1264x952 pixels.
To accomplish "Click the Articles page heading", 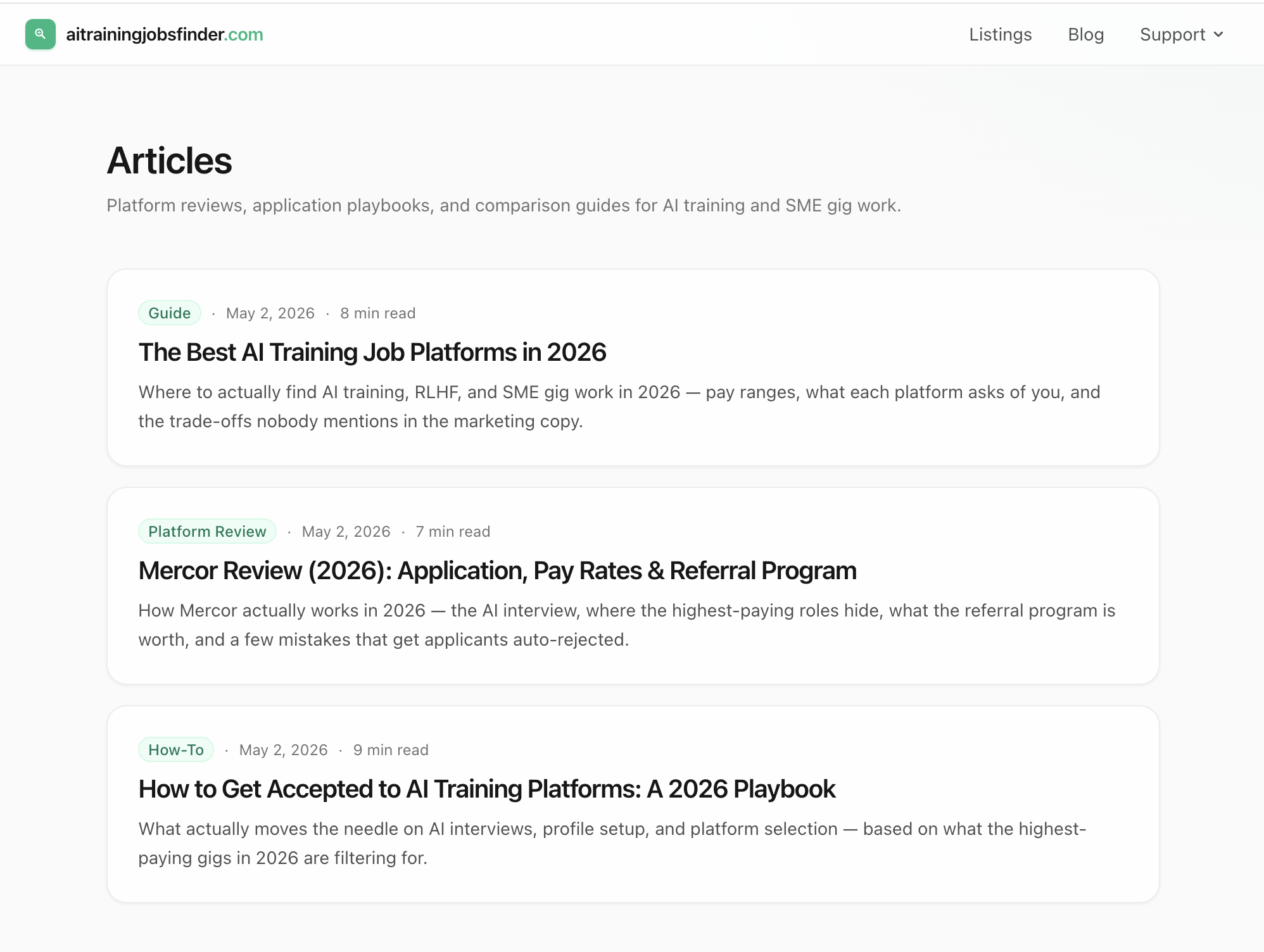I will (x=170, y=161).
